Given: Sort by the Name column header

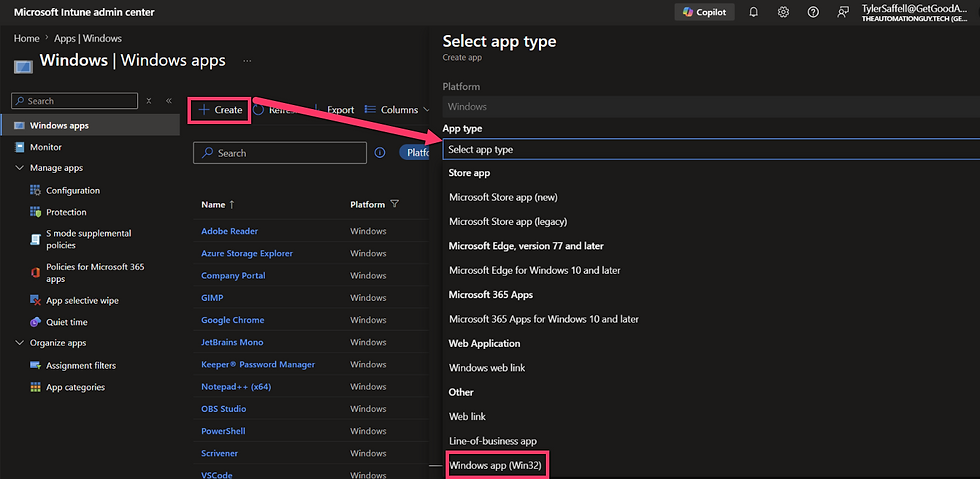Looking at the screenshot, I should coord(218,204).
